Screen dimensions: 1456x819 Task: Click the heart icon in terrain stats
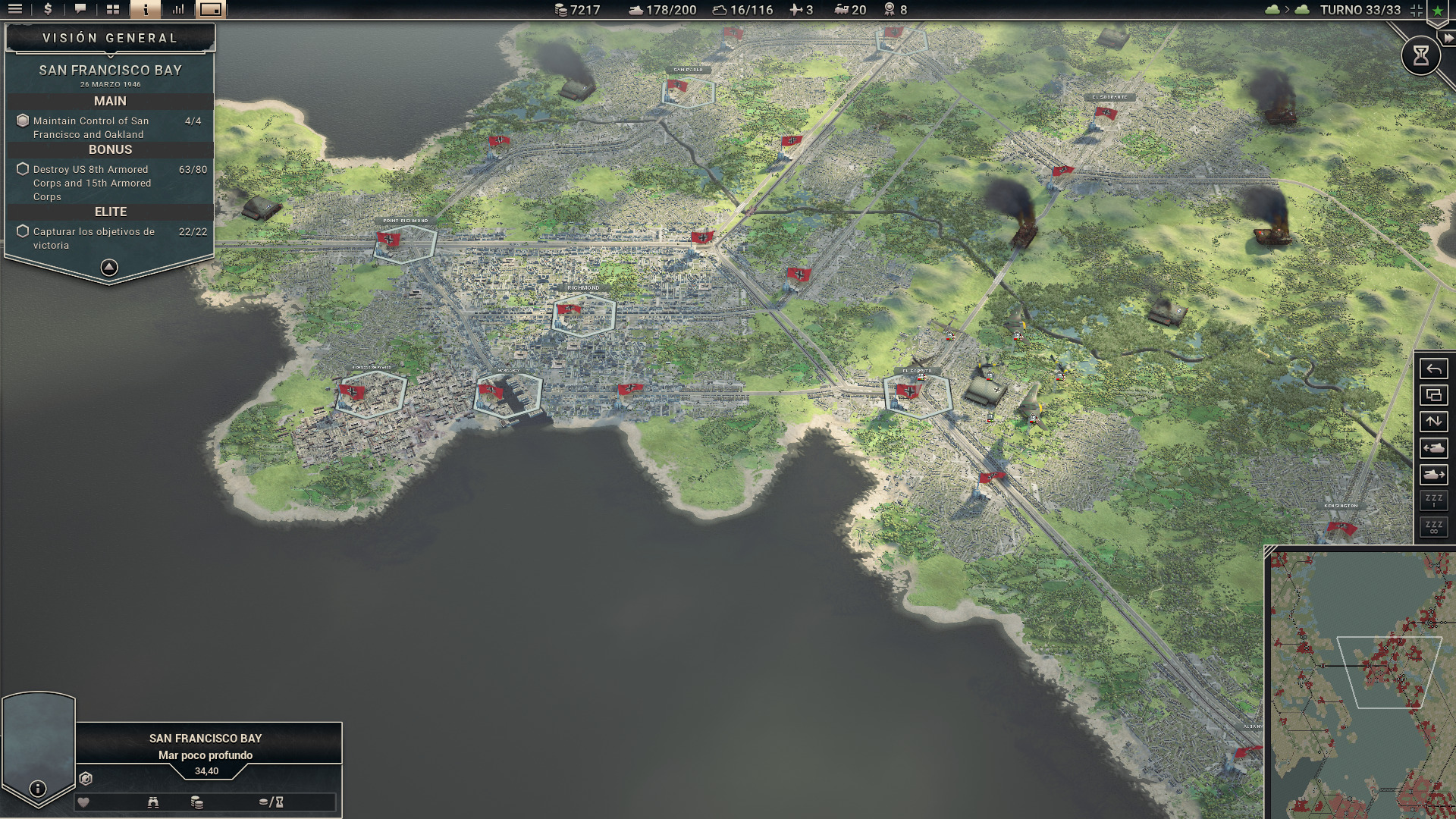click(83, 802)
